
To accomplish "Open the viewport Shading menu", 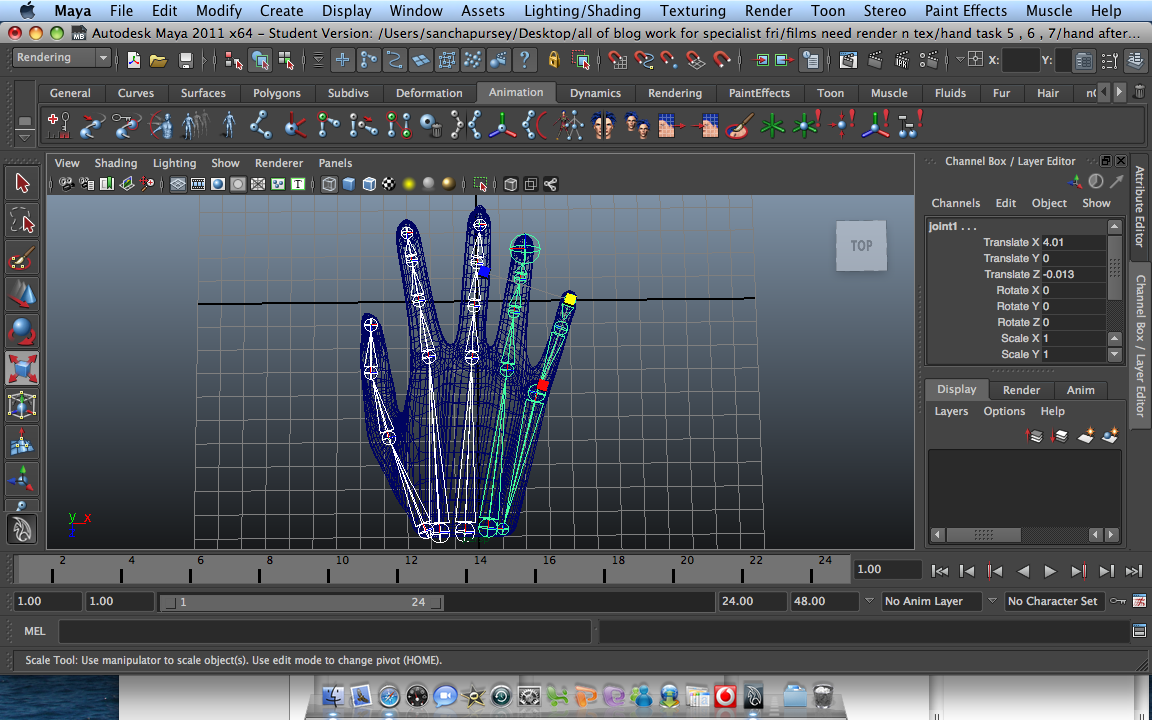I will tap(115, 163).
